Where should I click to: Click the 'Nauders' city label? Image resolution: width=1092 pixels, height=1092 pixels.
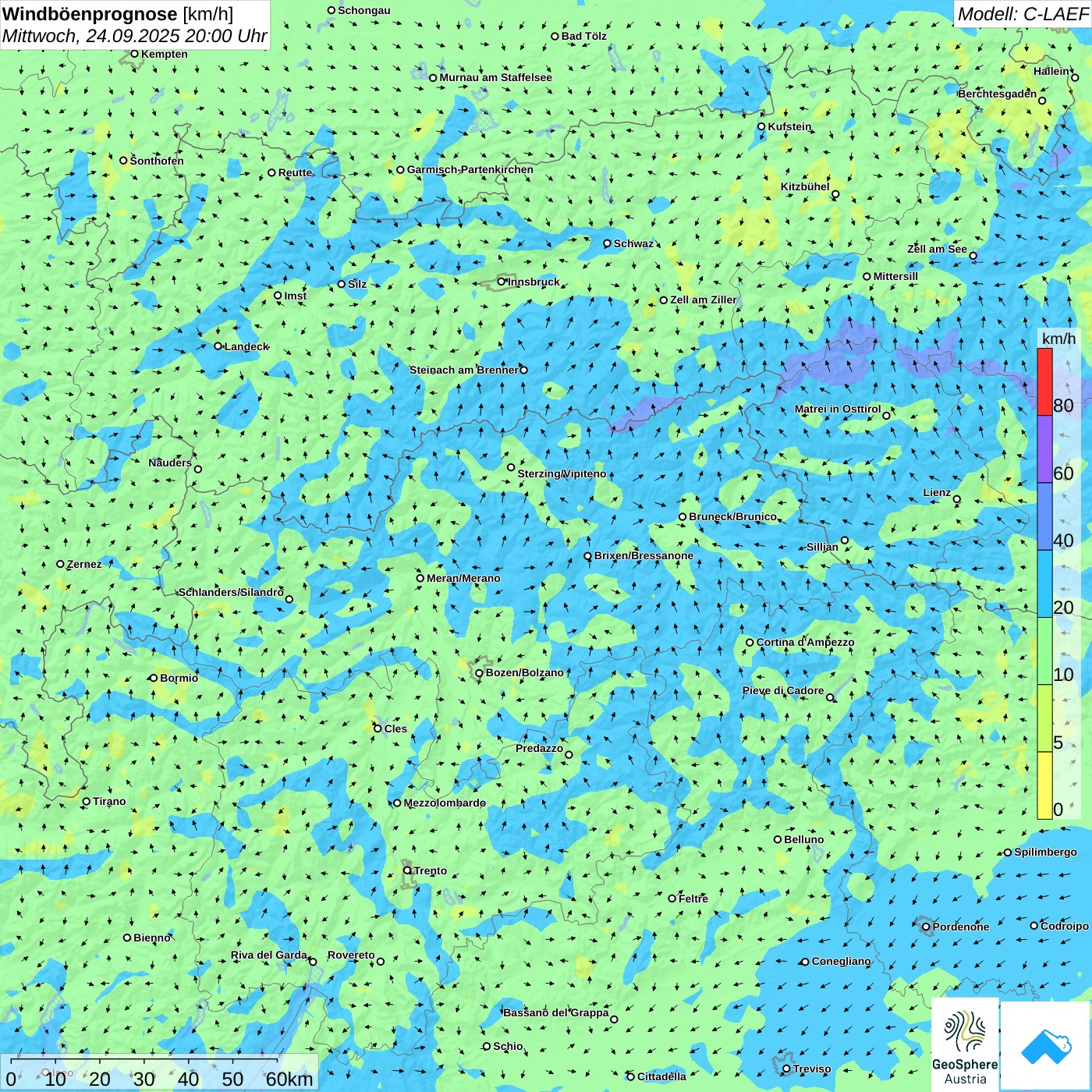[169, 463]
